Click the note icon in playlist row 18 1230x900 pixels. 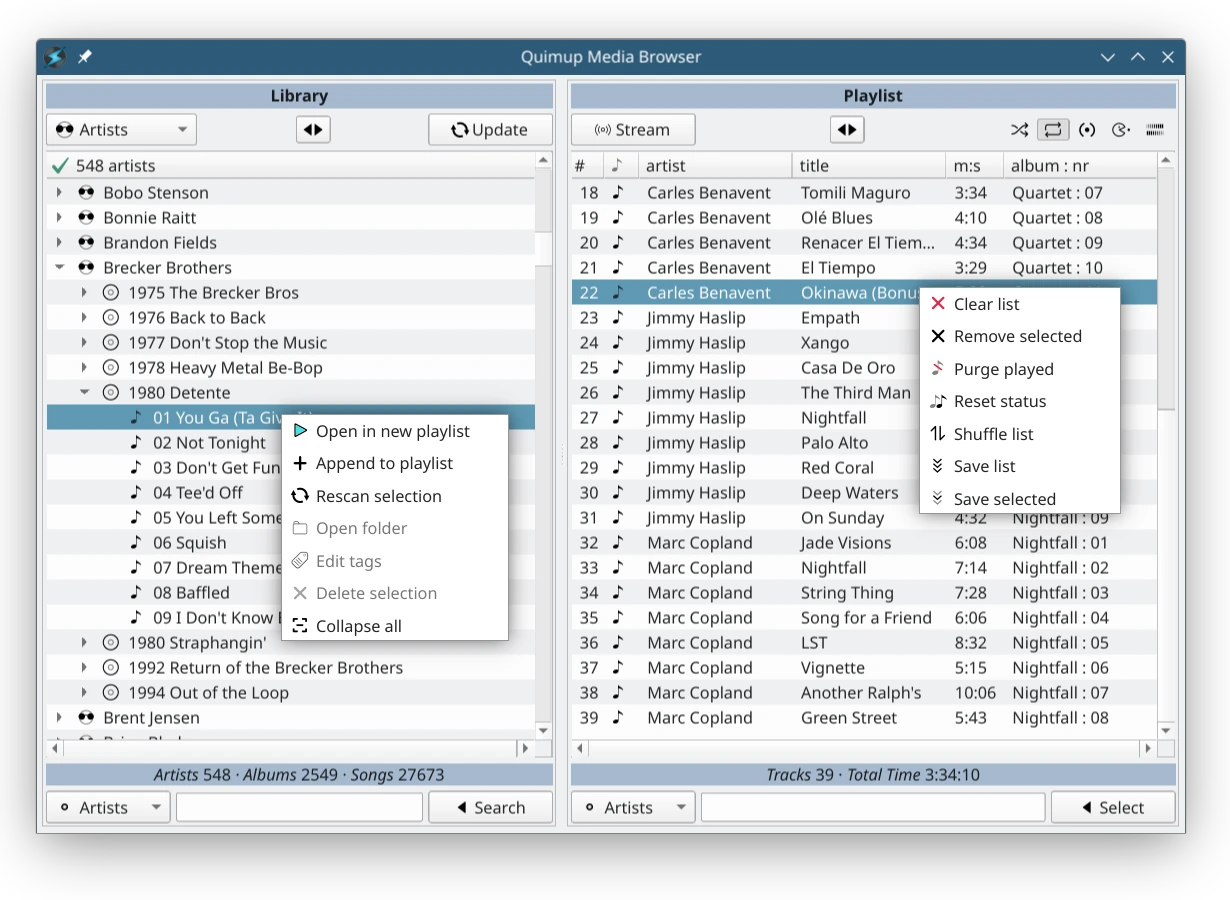point(618,193)
